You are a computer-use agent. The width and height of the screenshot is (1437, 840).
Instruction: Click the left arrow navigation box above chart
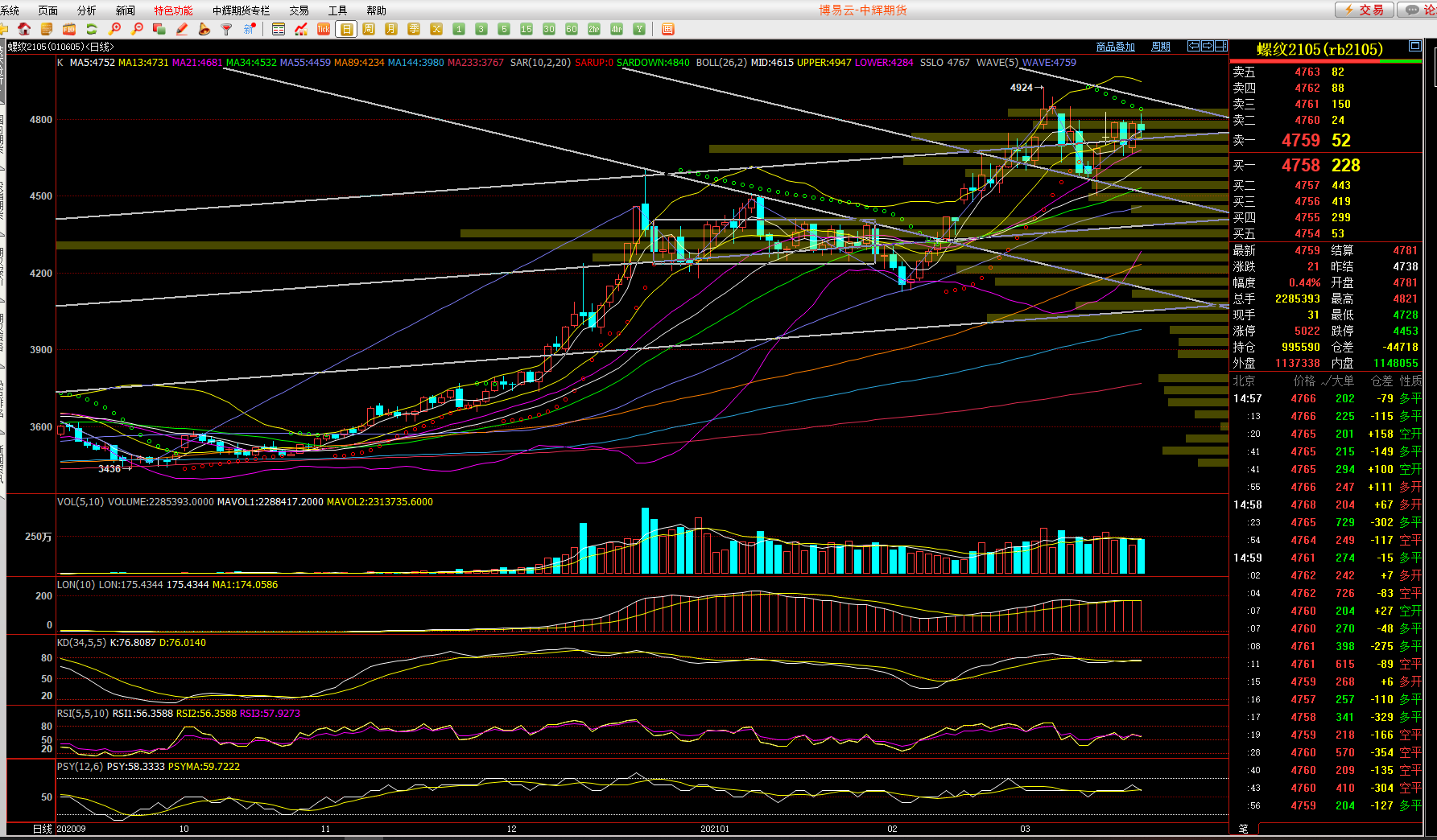pos(1194,47)
